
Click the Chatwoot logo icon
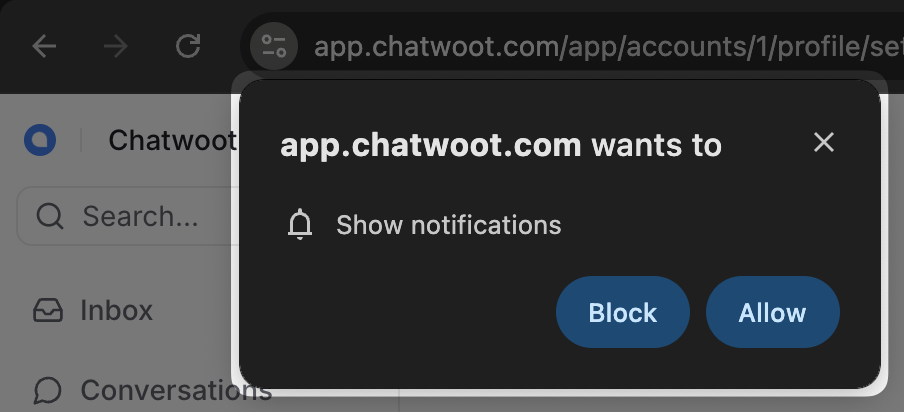pos(40,140)
